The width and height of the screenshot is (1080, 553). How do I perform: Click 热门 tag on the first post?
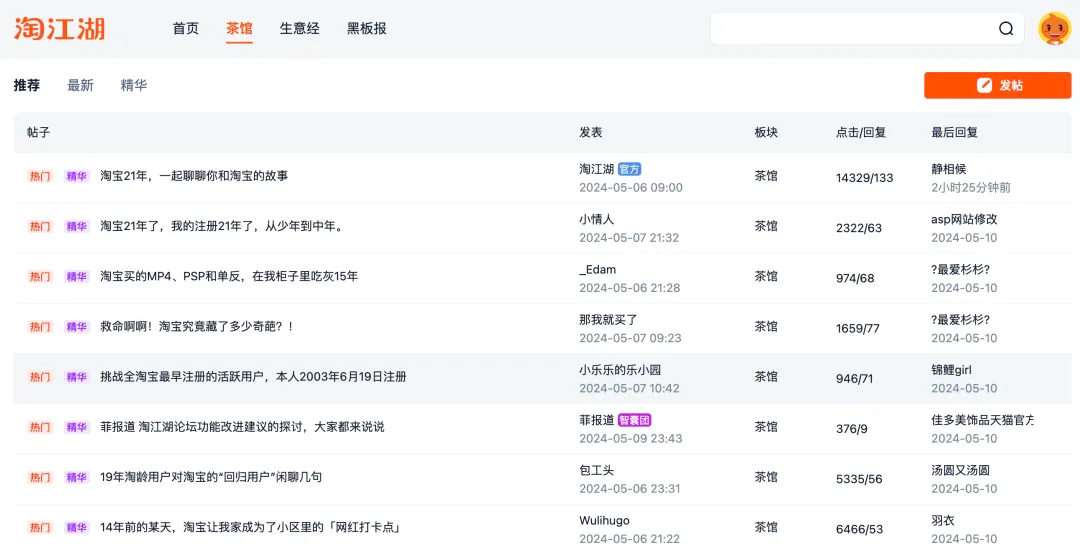[x=40, y=176]
